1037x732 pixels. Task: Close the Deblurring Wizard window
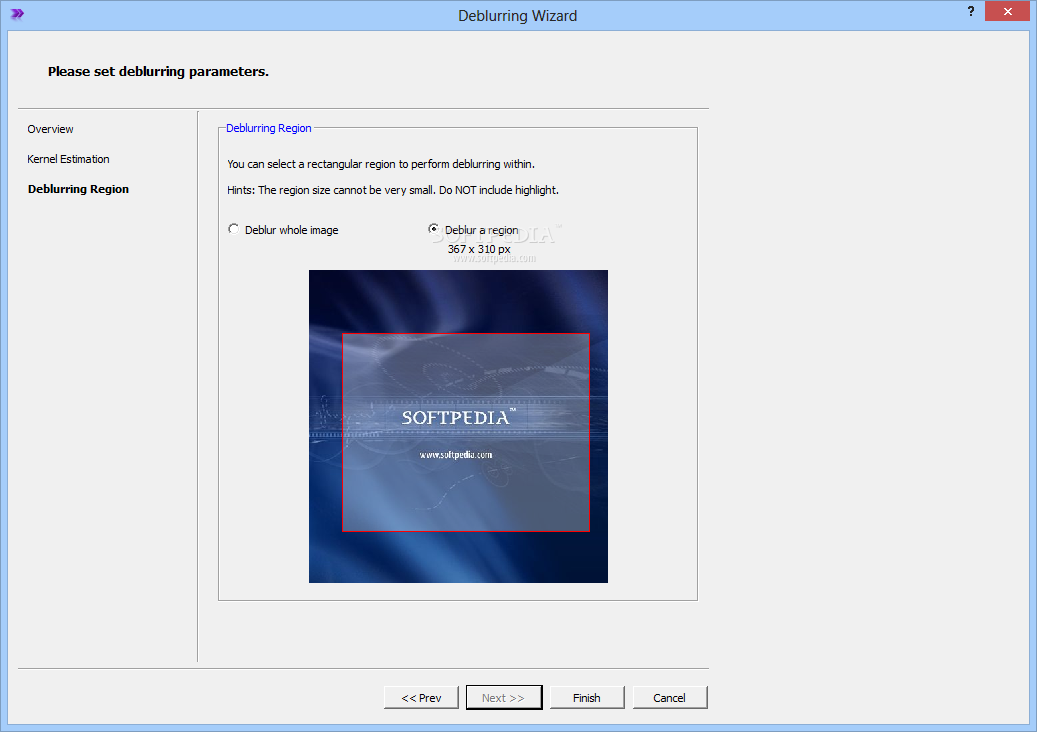click(x=1007, y=11)
